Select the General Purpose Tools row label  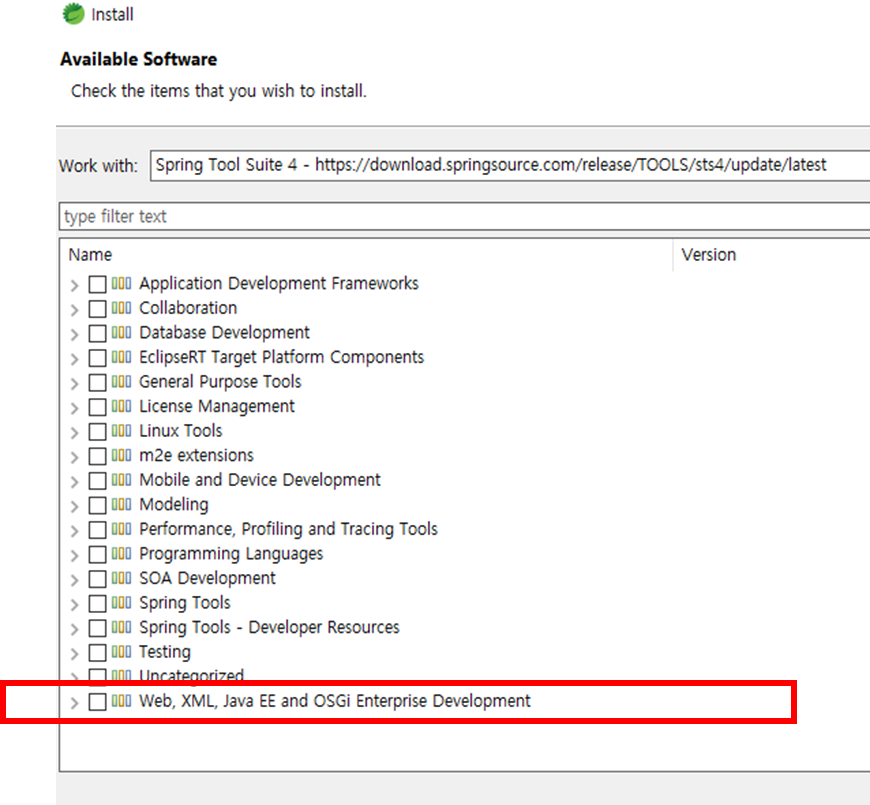pyautogui.click(x=220, y=382)
